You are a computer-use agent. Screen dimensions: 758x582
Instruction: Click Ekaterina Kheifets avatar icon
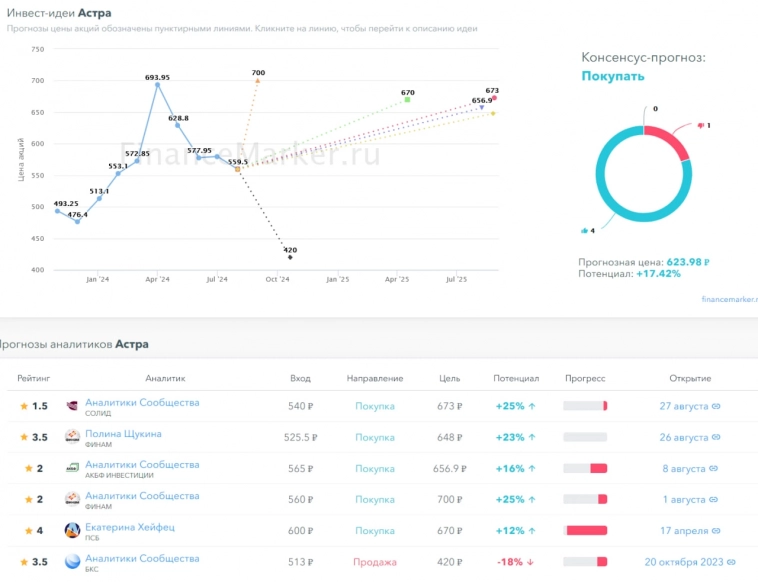(x=72, y=531)
